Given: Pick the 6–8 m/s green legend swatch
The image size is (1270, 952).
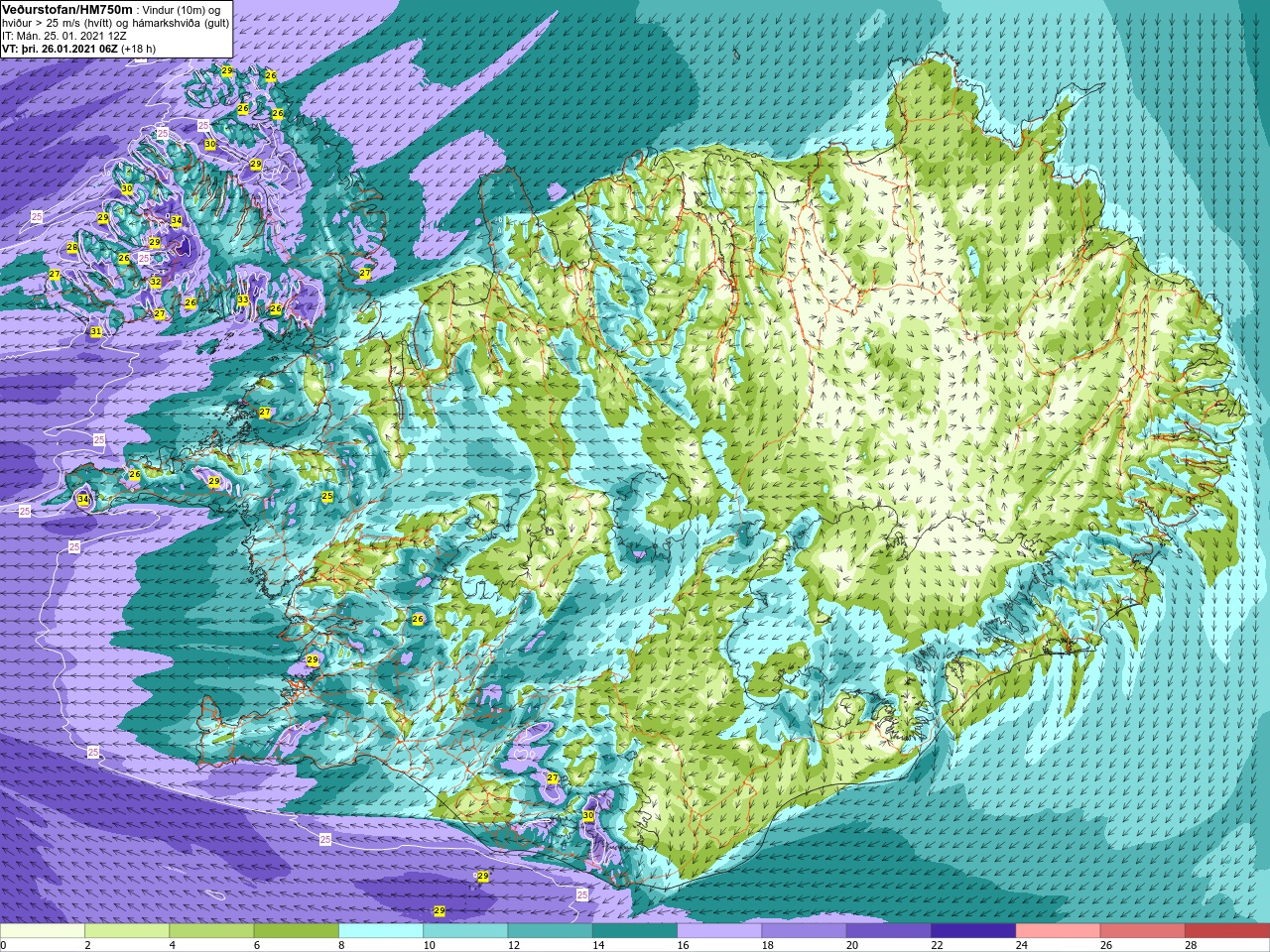Looking at the screenshot, I should coord(296,931).
